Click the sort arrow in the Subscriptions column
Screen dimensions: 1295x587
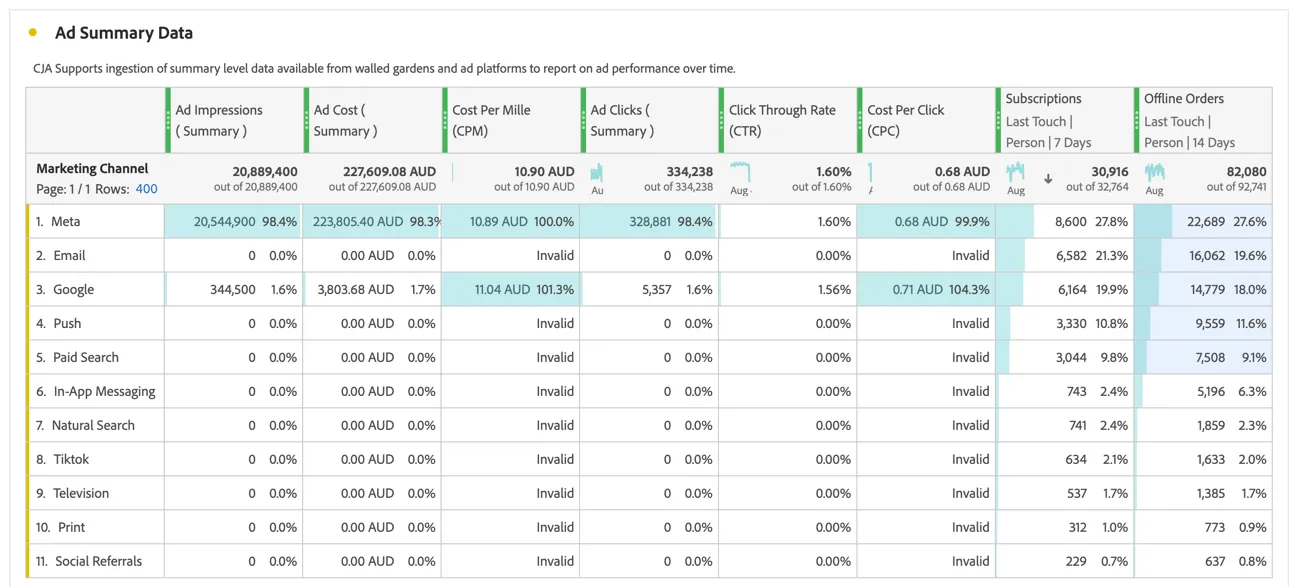click(x=1048, y=179)
